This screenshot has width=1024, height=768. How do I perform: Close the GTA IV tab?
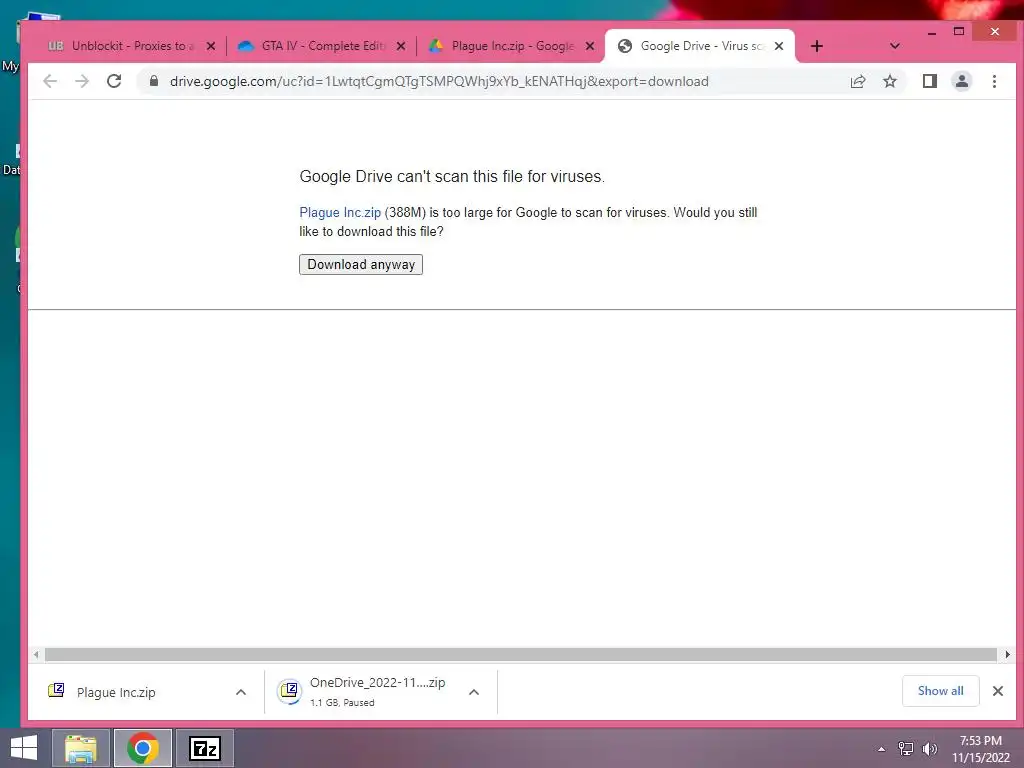coord(401,46)
